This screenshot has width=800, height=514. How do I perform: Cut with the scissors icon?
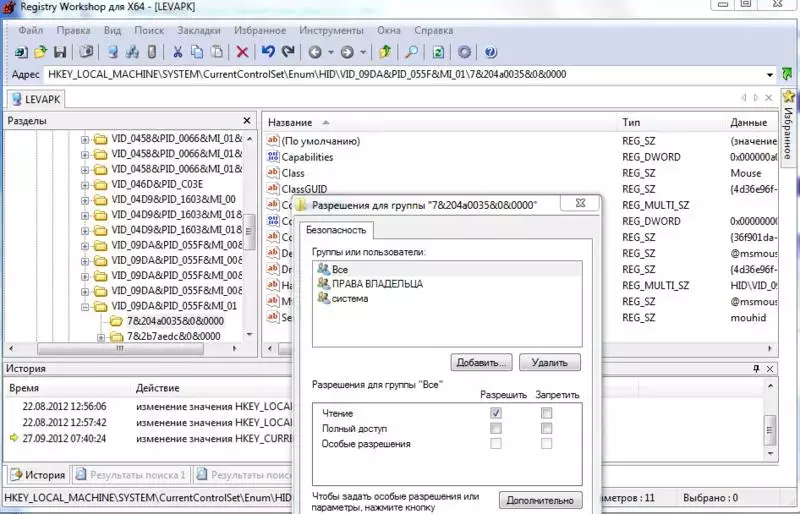[x=177, y=52]
